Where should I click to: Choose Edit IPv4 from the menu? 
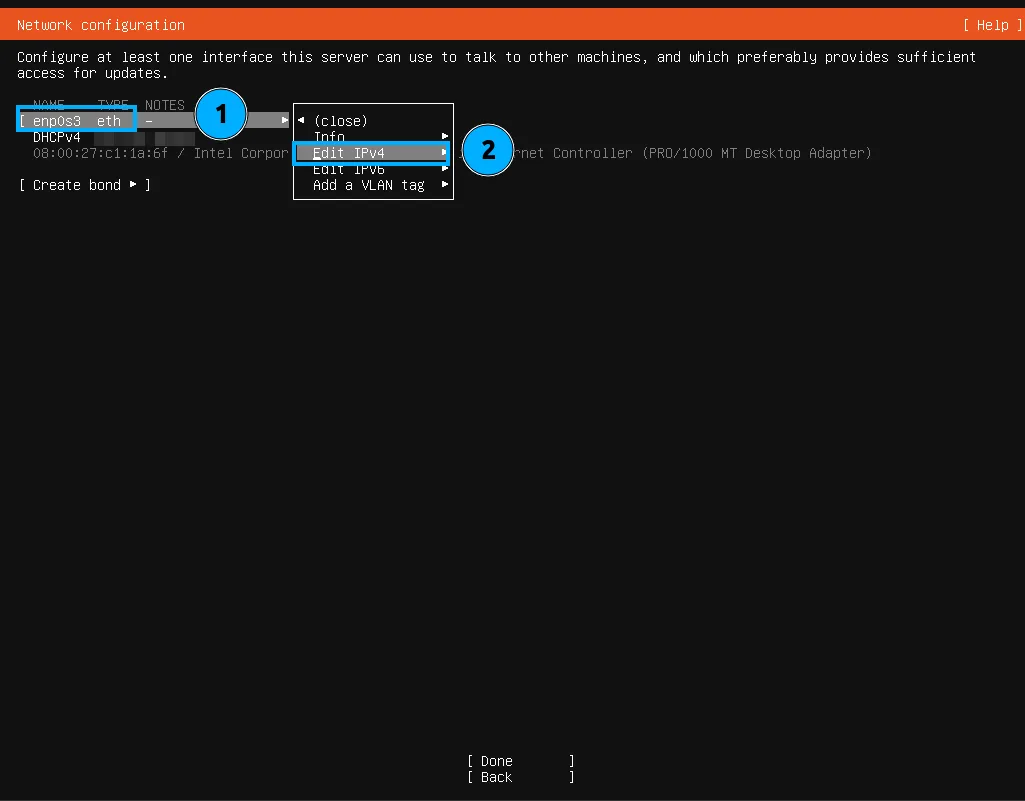(x=349, y=153)
